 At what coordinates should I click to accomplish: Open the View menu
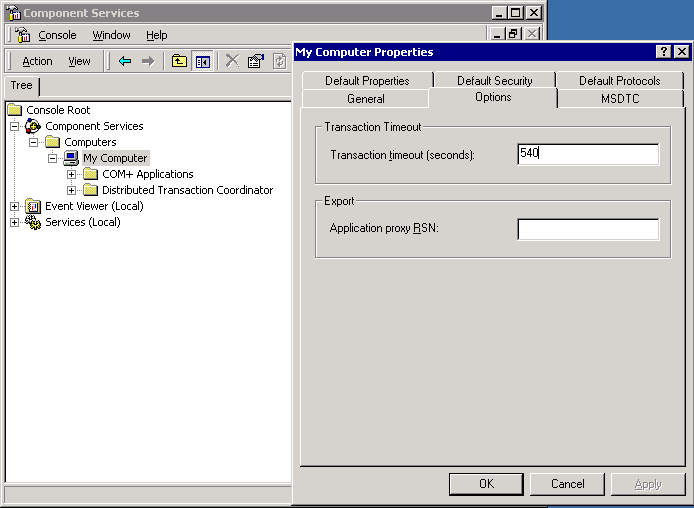pos(79,61)
